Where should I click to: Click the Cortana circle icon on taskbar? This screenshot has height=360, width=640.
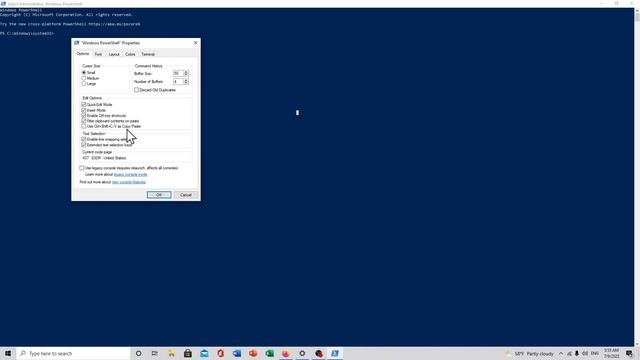(138, 353)
